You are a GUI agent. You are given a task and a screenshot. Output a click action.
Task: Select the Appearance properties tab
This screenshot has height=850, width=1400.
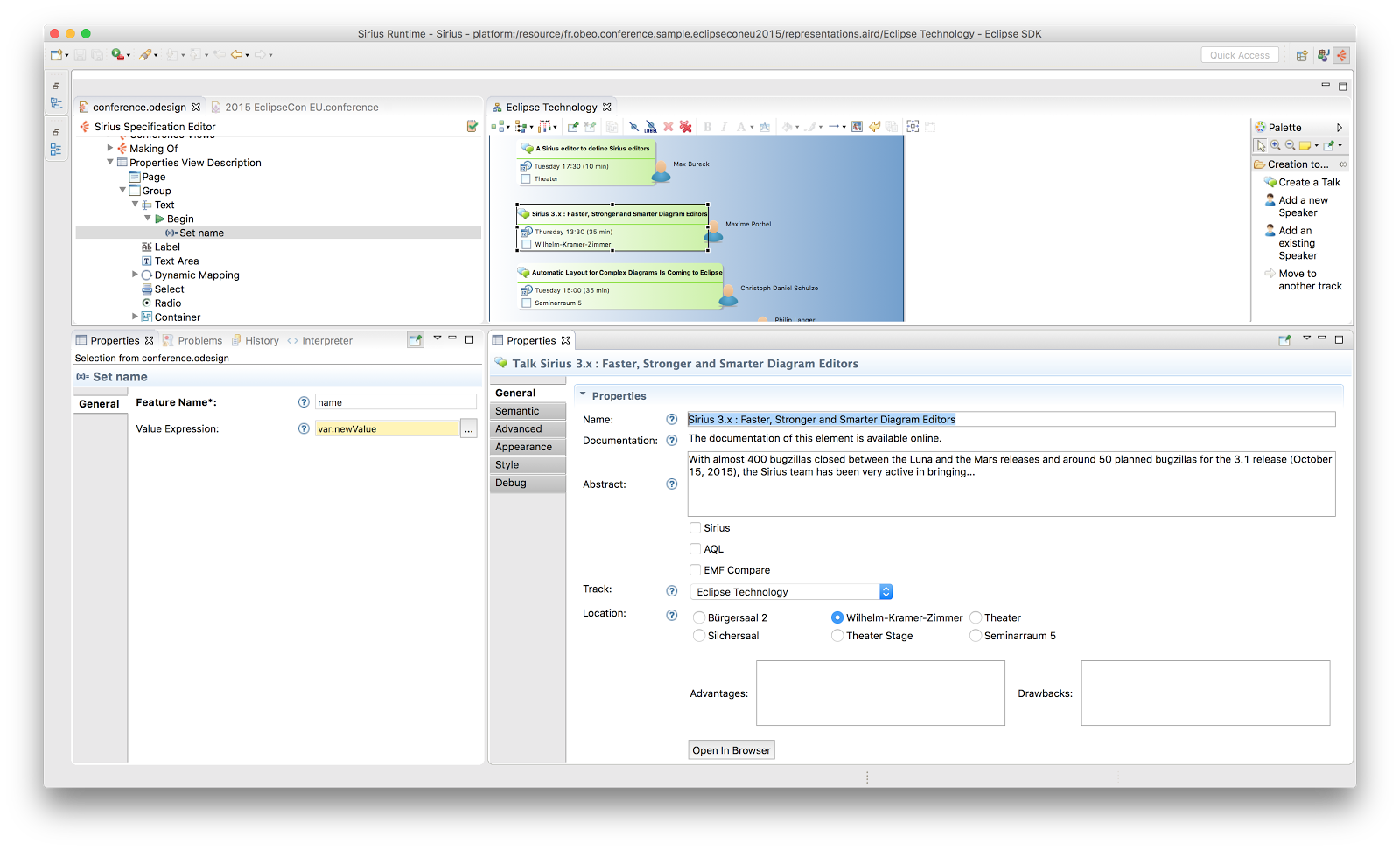coord(528,447)
